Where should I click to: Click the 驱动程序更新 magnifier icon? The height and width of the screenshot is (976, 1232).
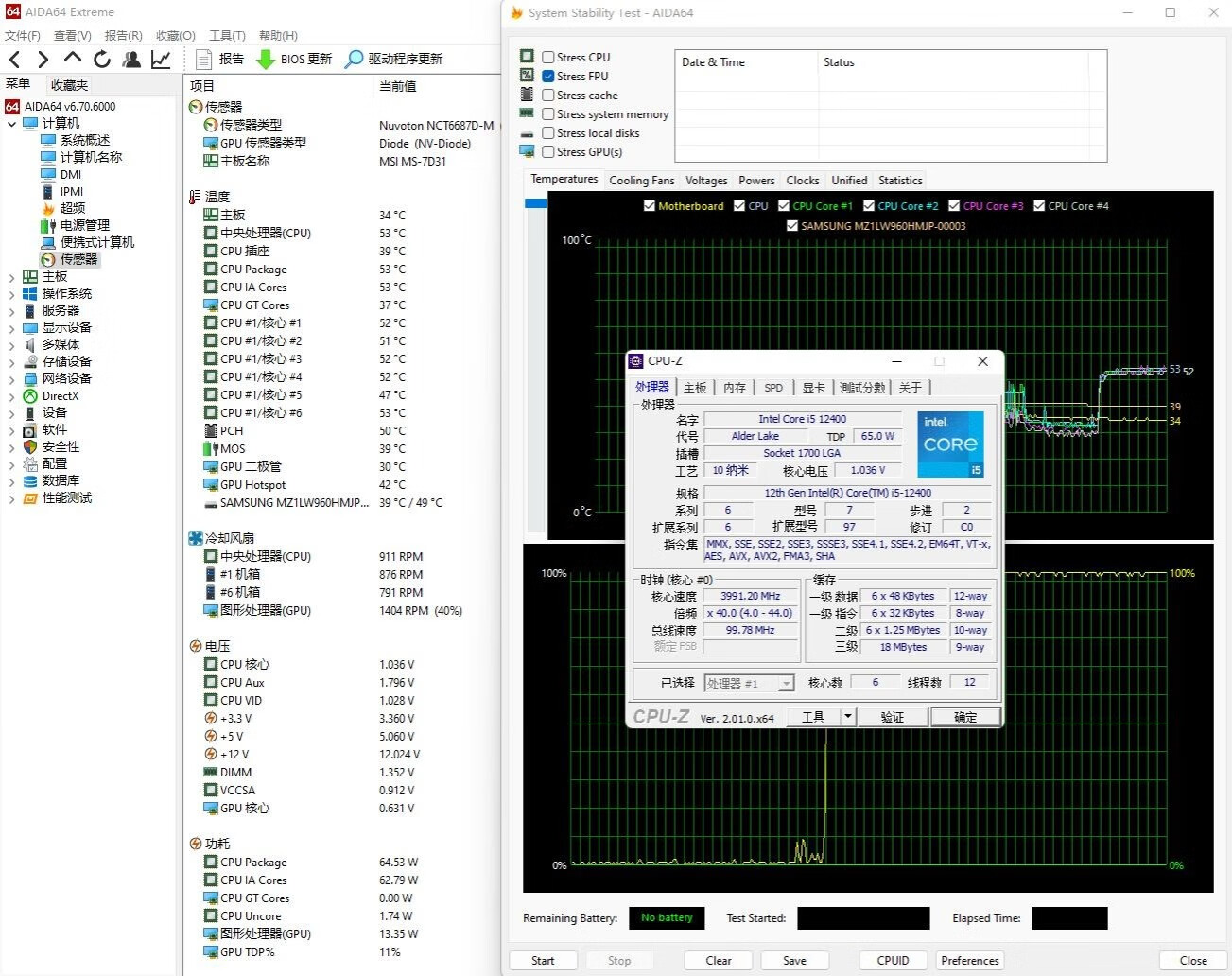[354, 59]
